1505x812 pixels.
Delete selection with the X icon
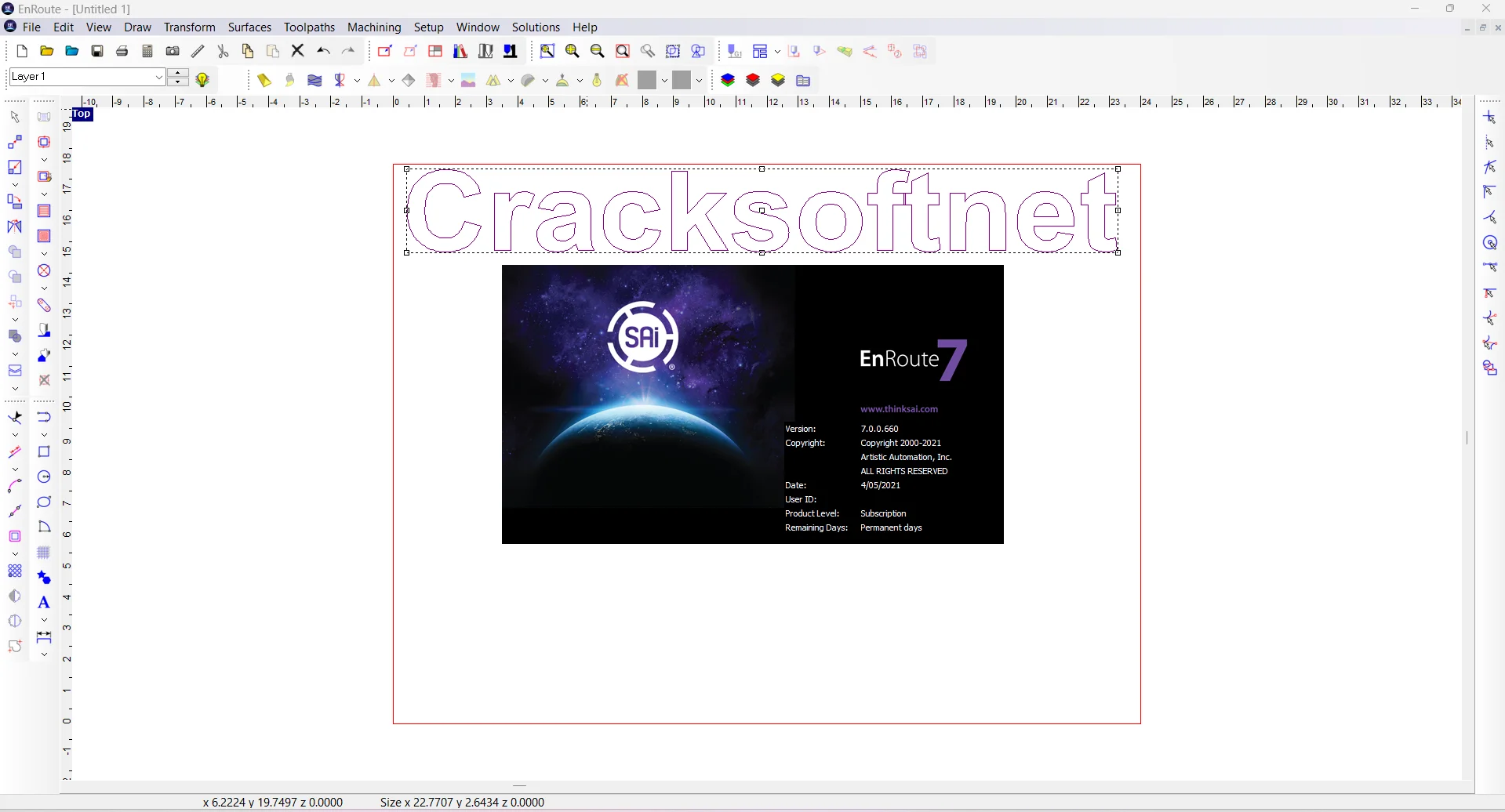(298, 52)
